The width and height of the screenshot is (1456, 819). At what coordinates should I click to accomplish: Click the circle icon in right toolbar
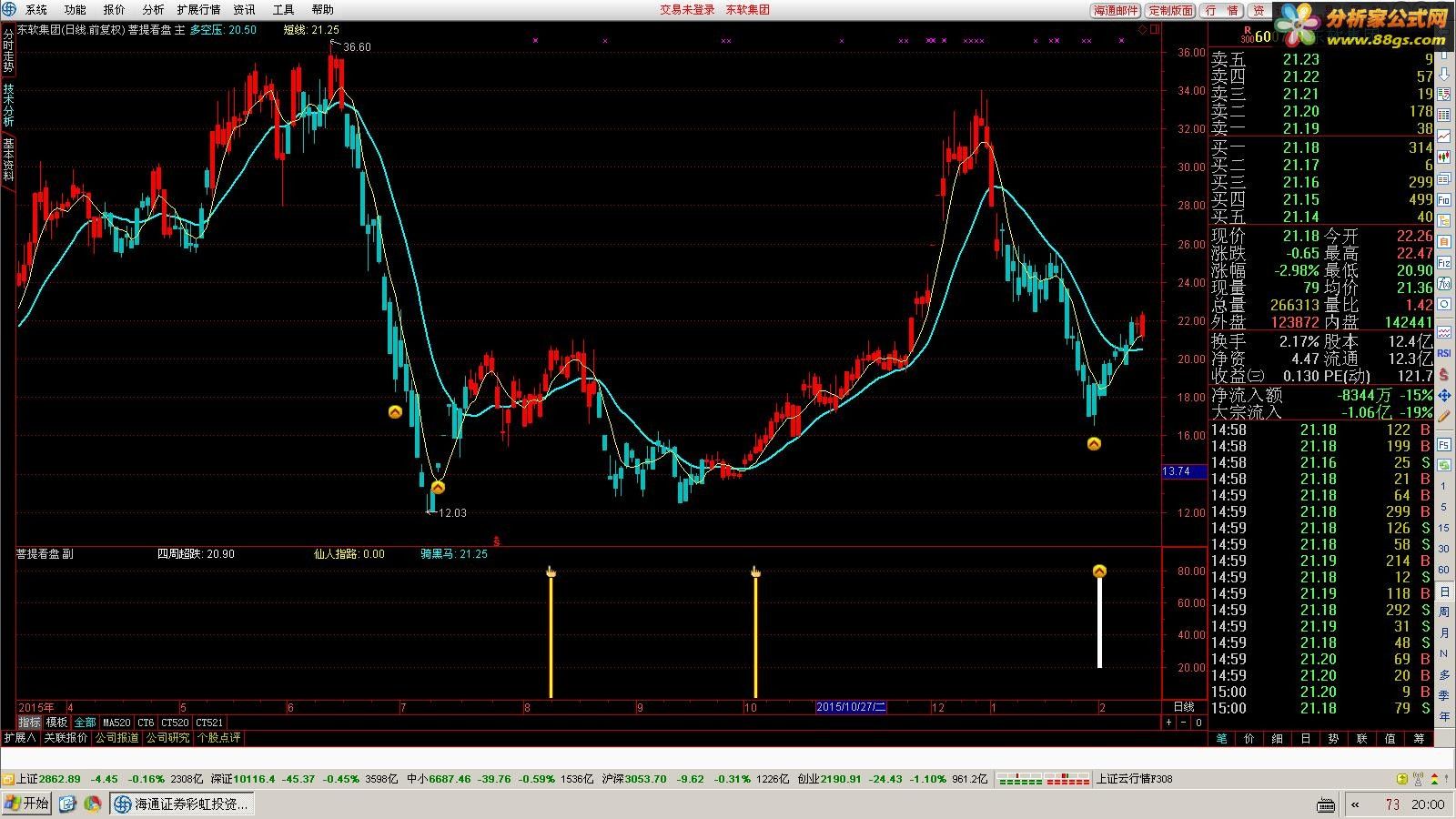tap(1444, 304)
